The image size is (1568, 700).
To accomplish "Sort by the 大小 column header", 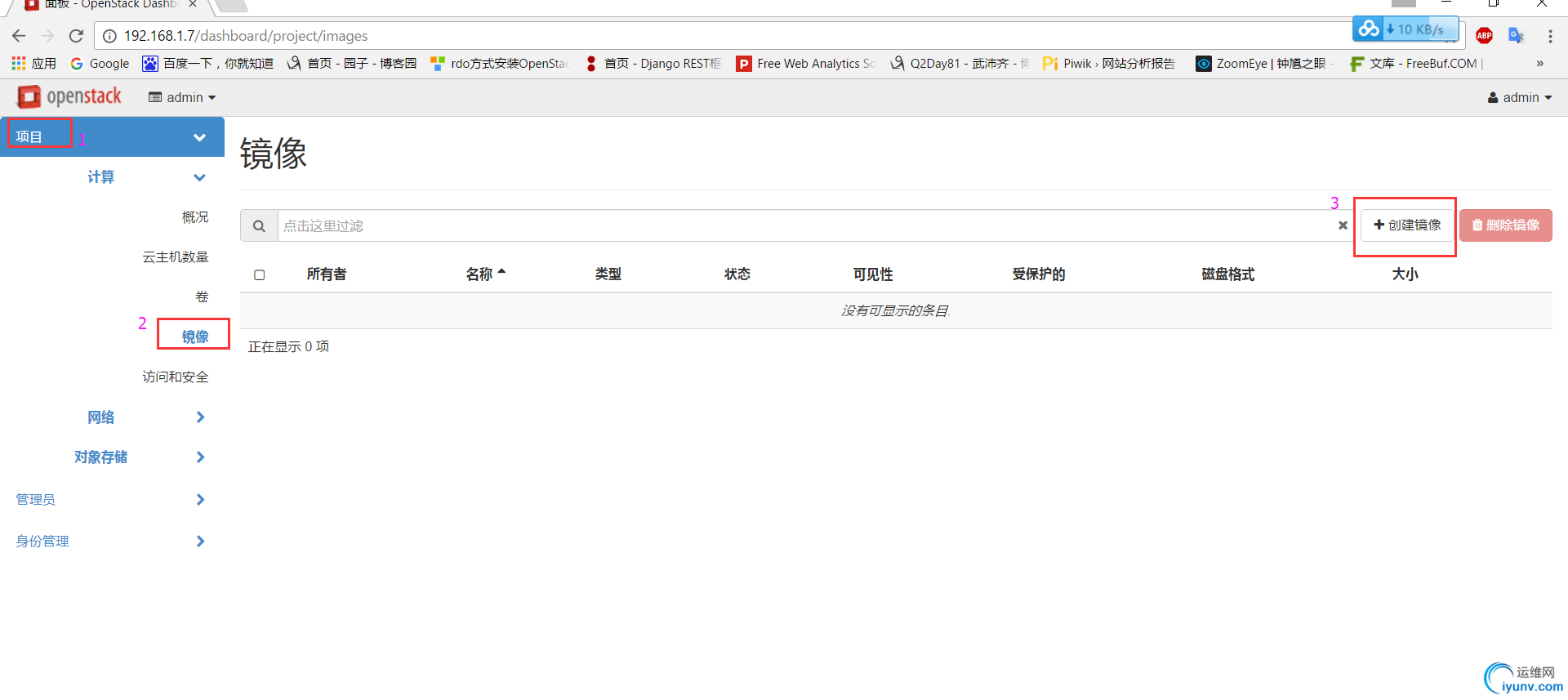I will 1405,274.
